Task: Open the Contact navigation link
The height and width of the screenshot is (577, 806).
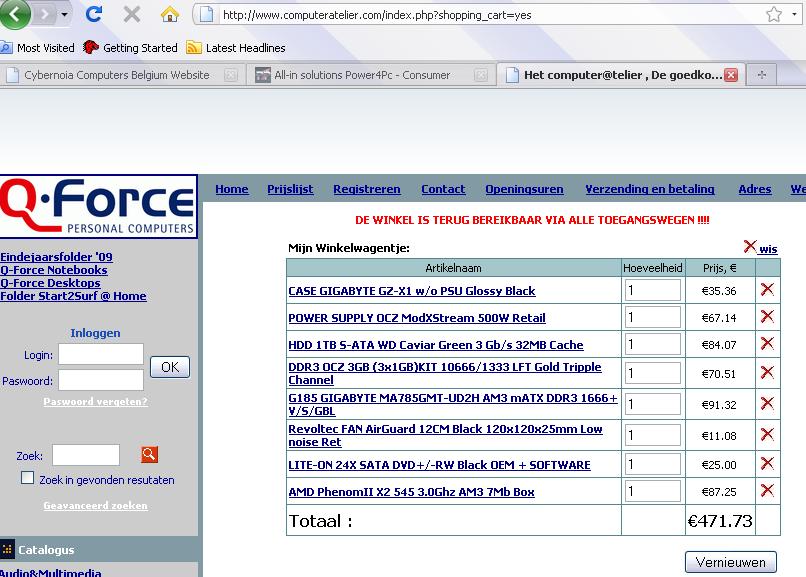Action: 443,189
